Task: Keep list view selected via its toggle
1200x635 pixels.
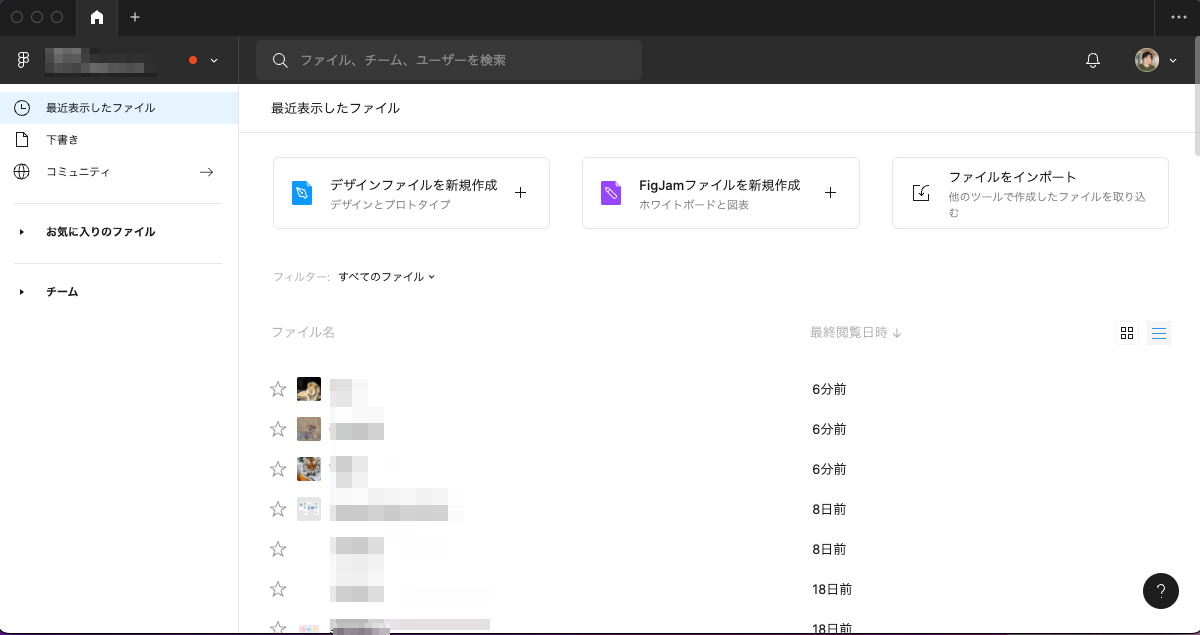Action: pyautogui.click(x=1158, y=332)
